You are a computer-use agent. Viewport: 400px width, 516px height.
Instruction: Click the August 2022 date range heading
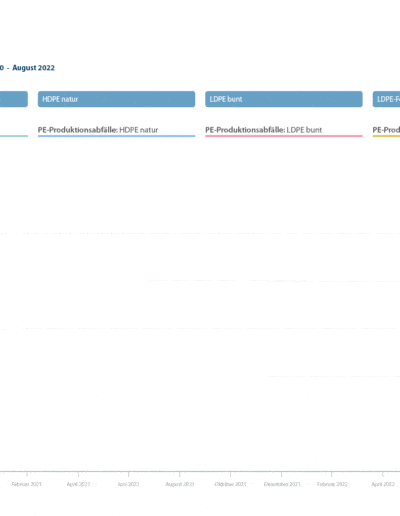pos(33,68)
